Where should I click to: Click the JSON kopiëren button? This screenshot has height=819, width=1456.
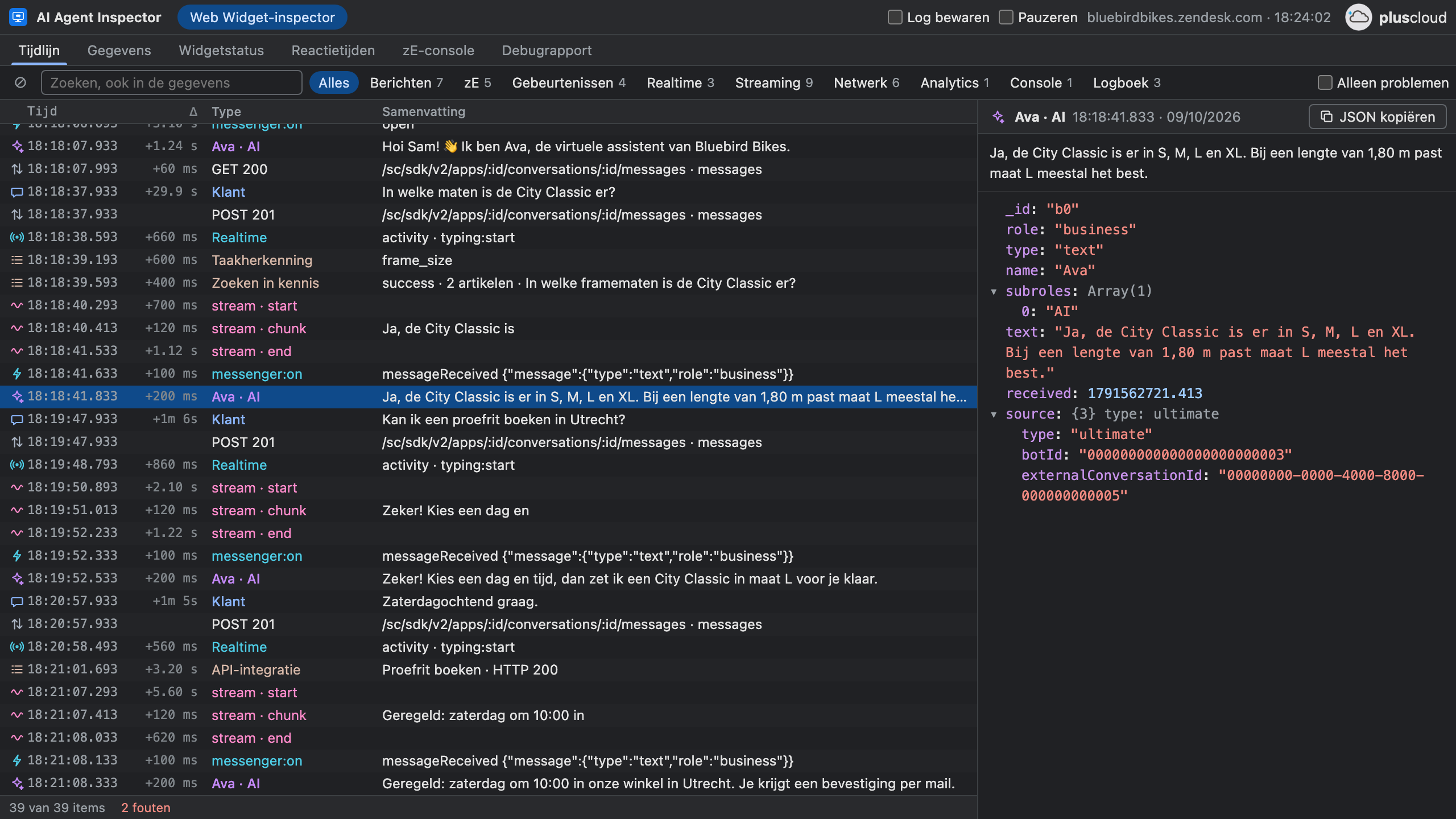point(1378,117)
